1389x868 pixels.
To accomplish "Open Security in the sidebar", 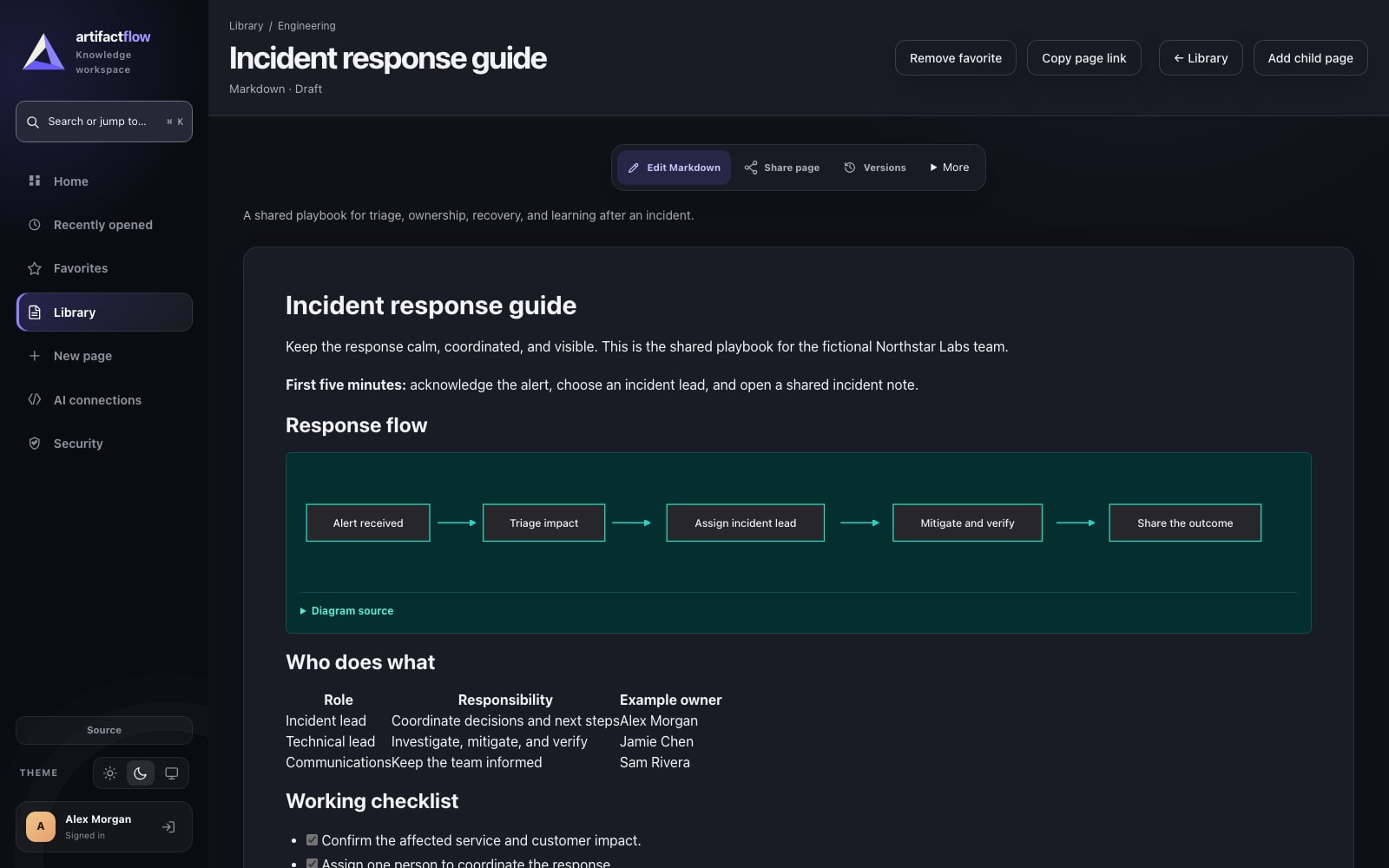I will [x=104, y=444].
